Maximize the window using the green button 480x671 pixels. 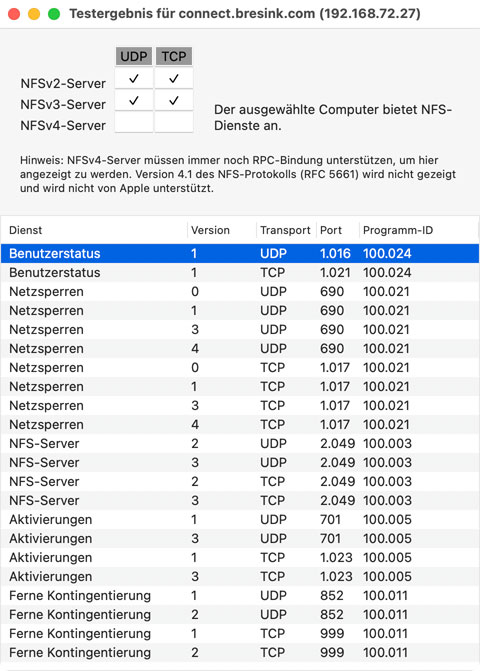(54, 14)
